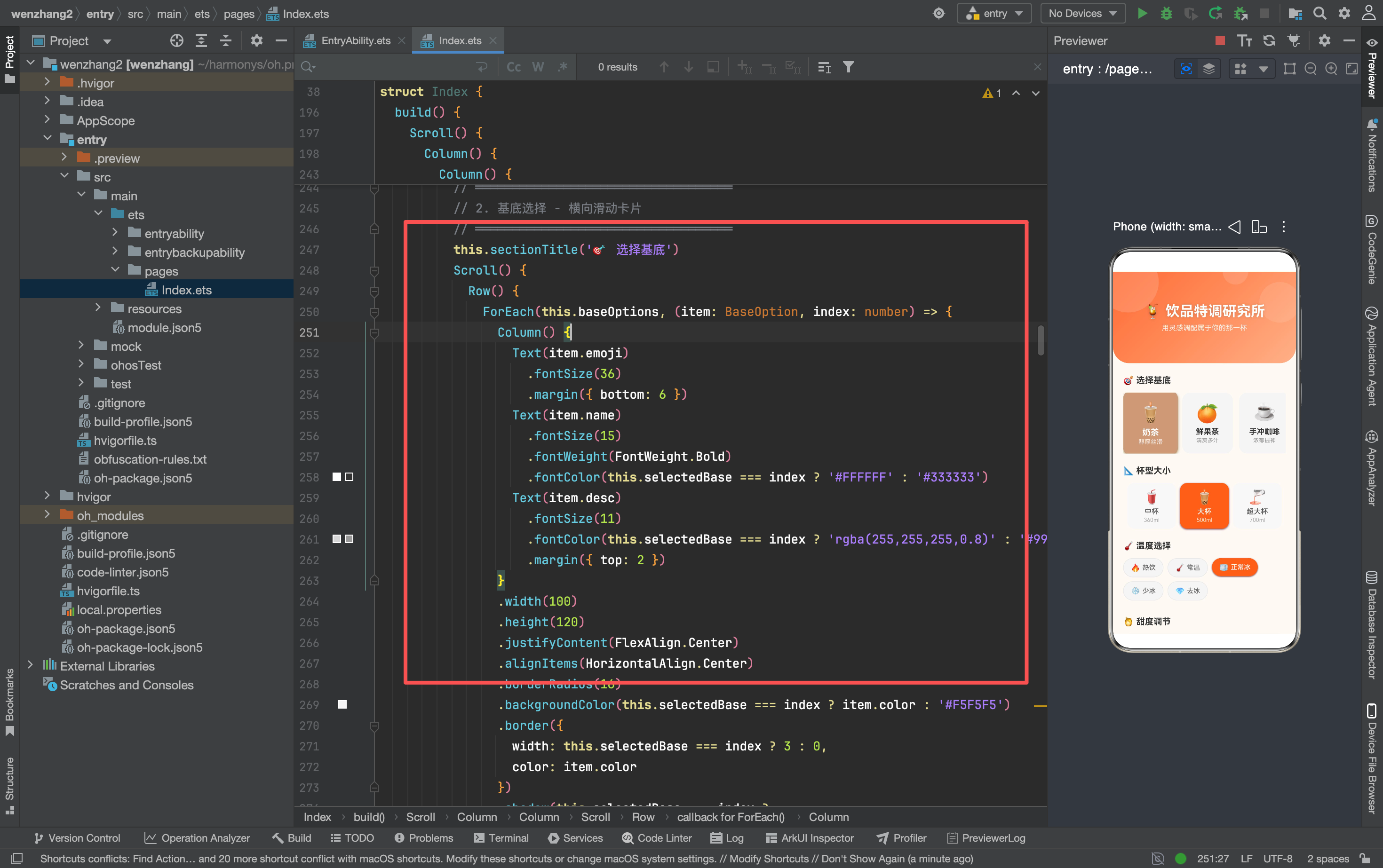Open the search everywhere magnifier icon
This screenshot has height=868, width=1383.
pyautogui.click(x=1319, y=13)
